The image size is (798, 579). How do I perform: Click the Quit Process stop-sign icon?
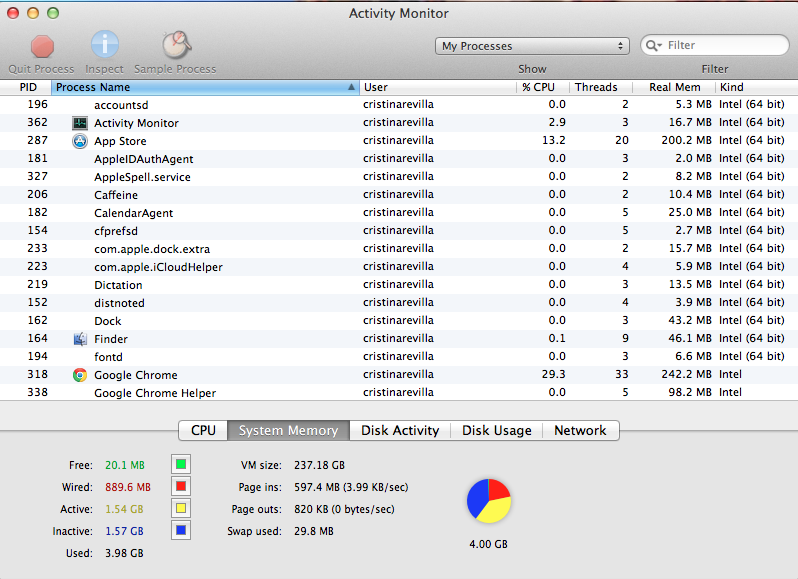coord(42,46)
